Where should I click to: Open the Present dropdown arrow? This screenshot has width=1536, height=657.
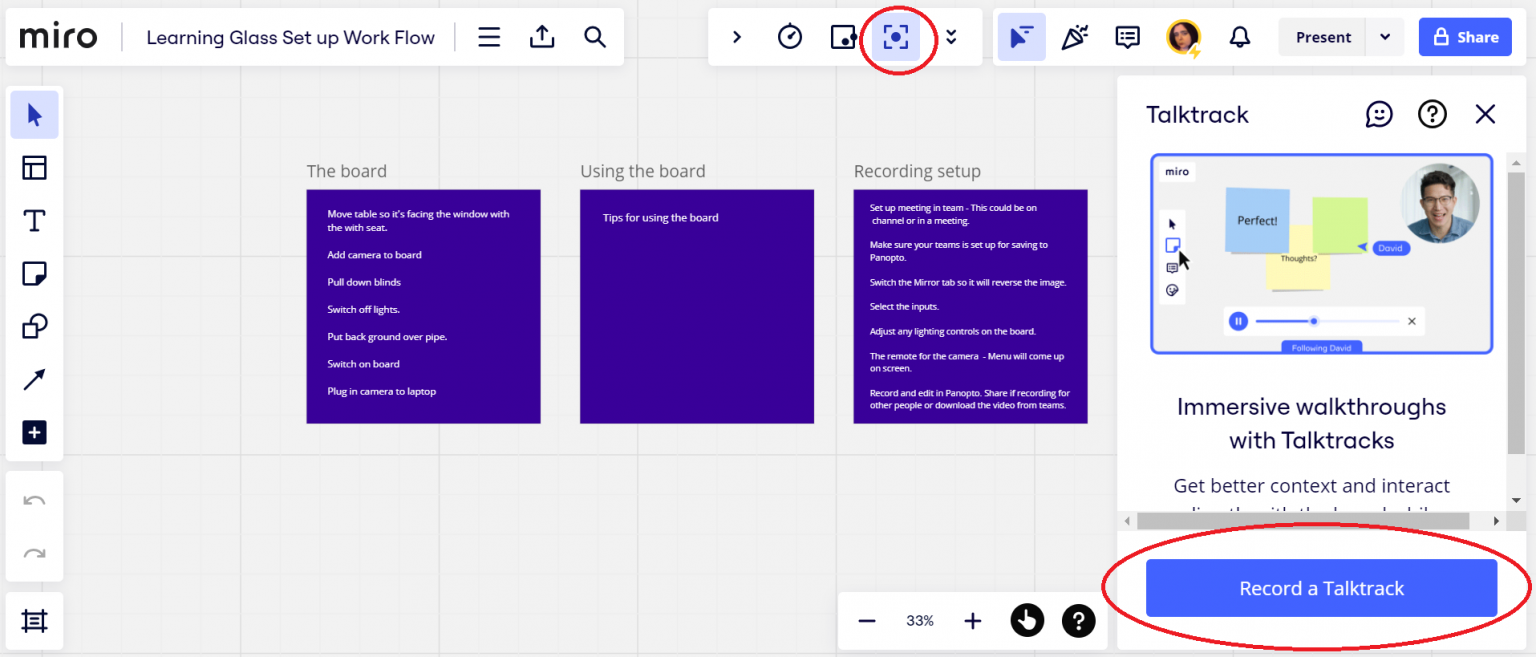(x=1386, y=36)
